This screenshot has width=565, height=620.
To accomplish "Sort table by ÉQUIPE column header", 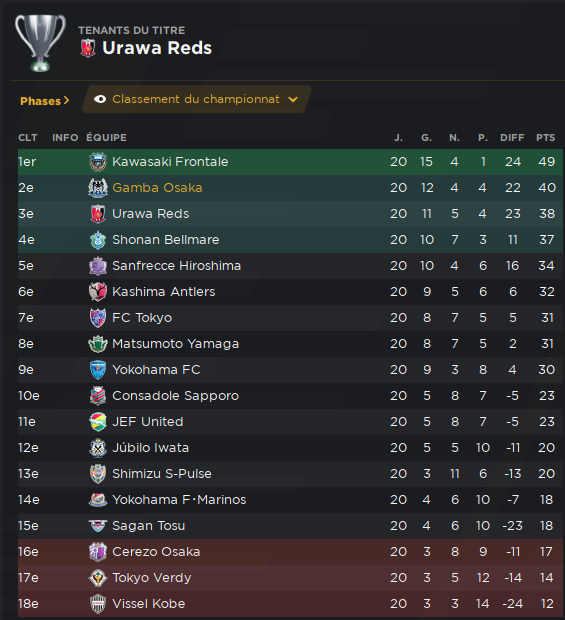I will 106,138.
